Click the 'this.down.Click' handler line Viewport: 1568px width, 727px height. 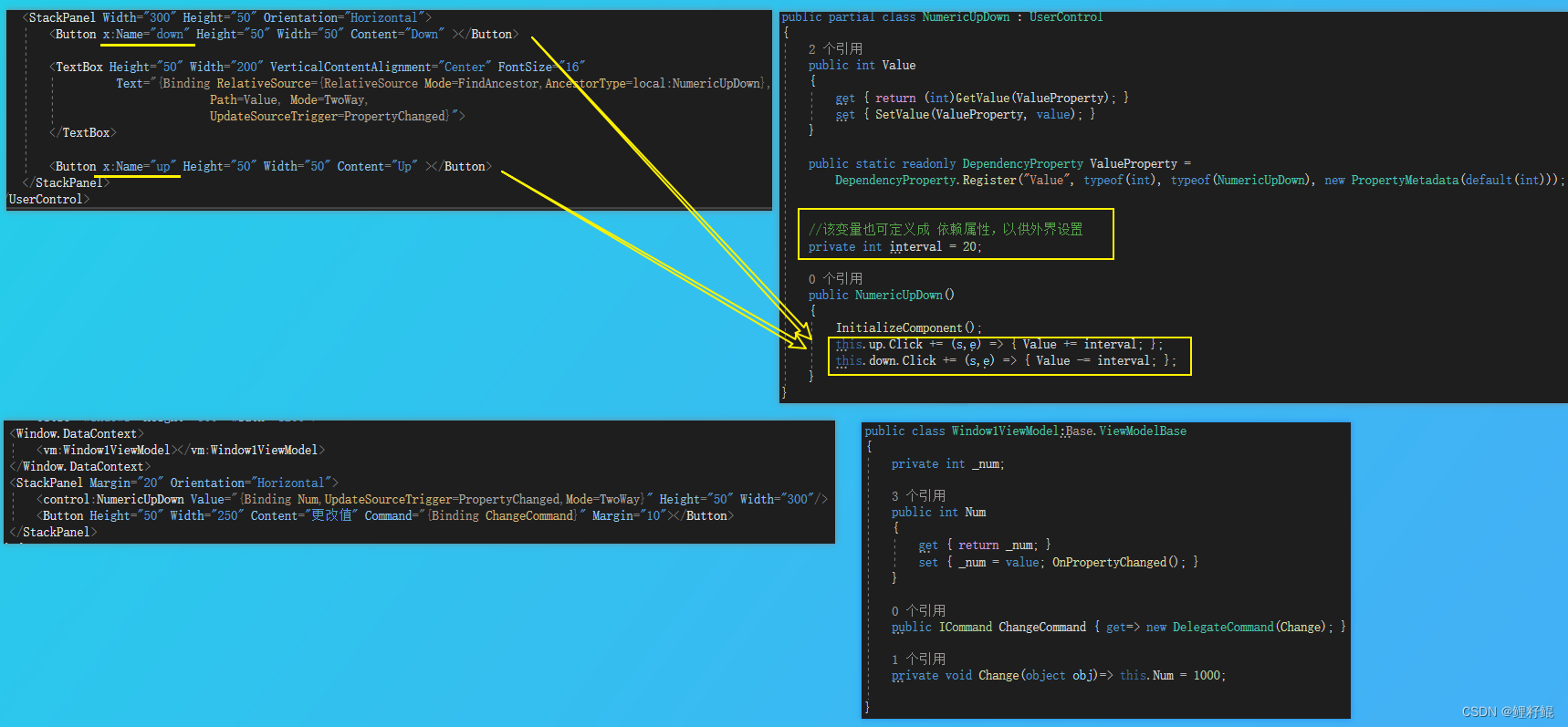point(1006,360)
